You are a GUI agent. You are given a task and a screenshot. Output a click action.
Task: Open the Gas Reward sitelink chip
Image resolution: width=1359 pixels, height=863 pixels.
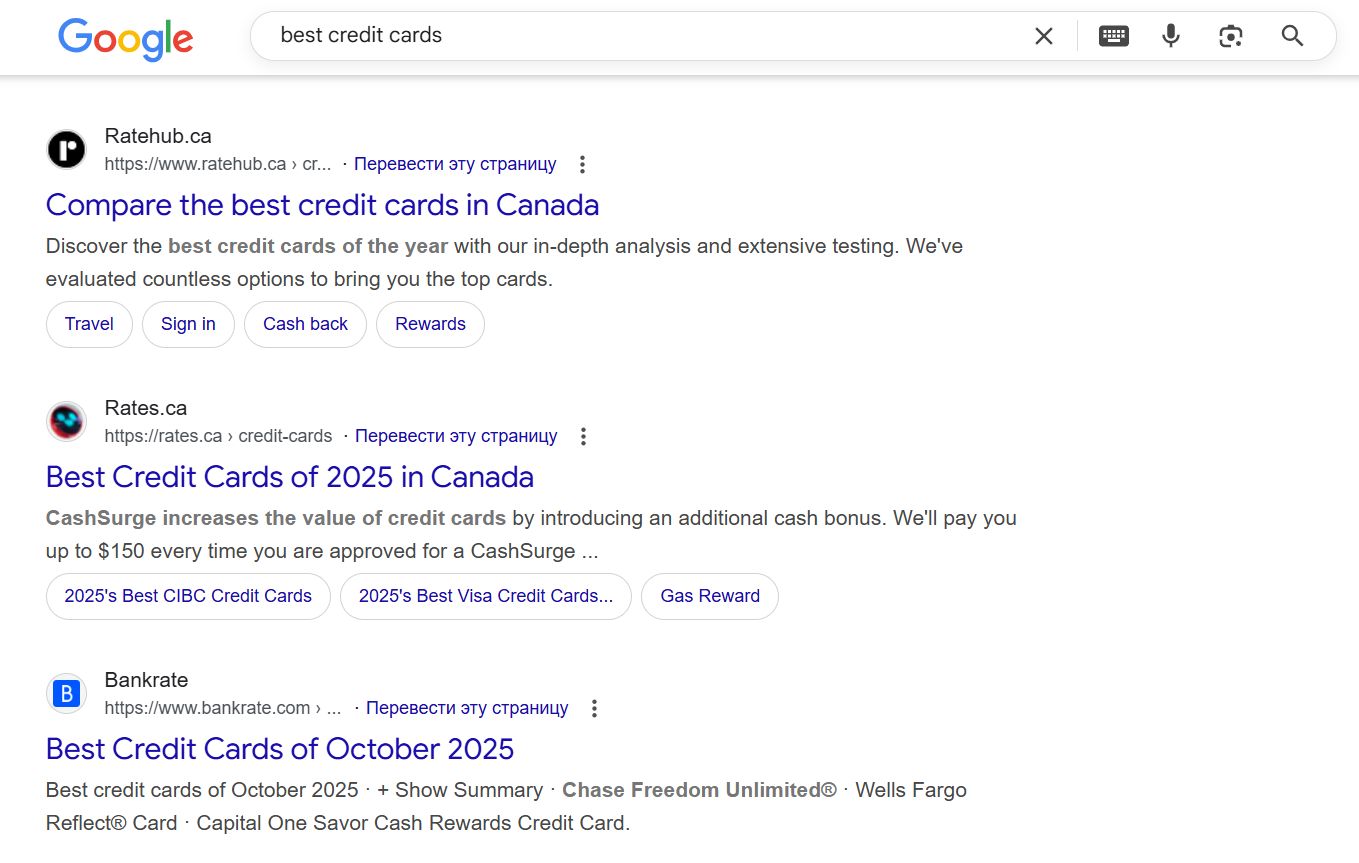710,596
